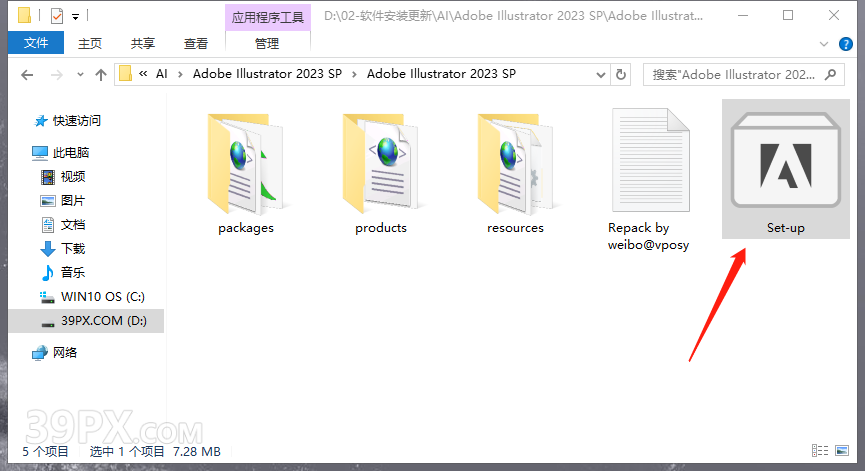Switch to the 共享 ribbon tab
Viewport: 865px width, 471px height.
click(143, 44)
